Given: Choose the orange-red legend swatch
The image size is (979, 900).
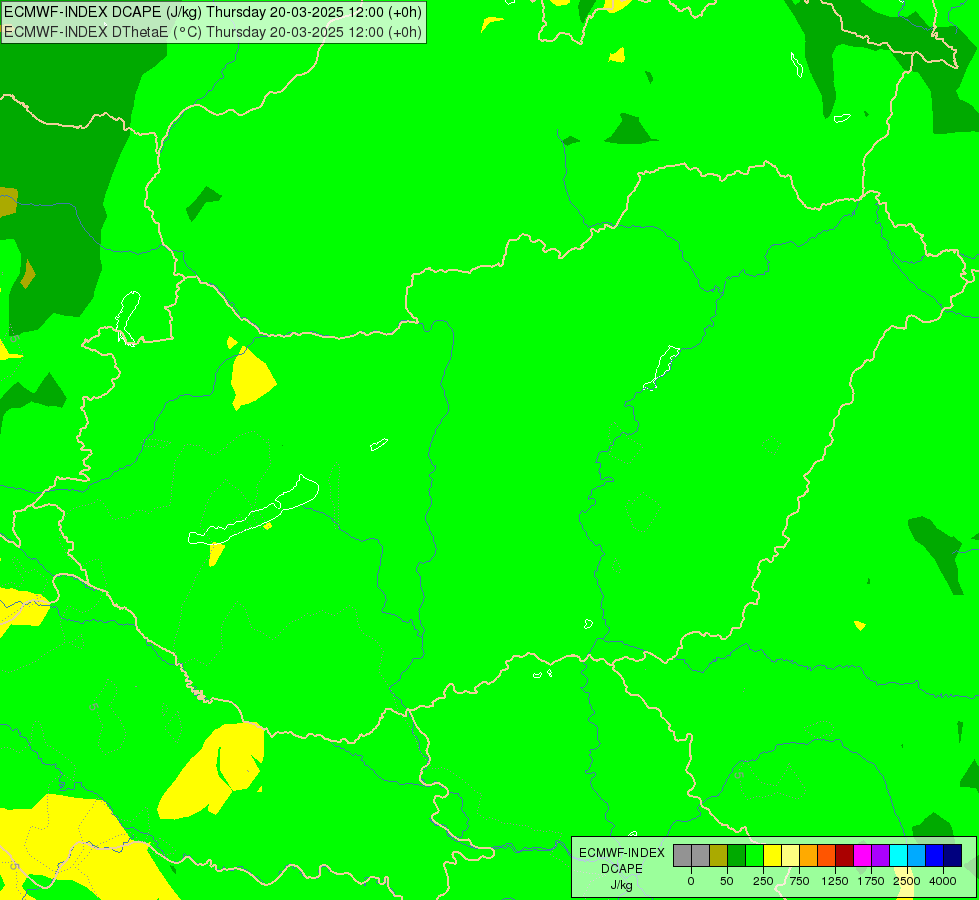Looking at the screenshot, I should pyautogui.click(x=827, y=856).
